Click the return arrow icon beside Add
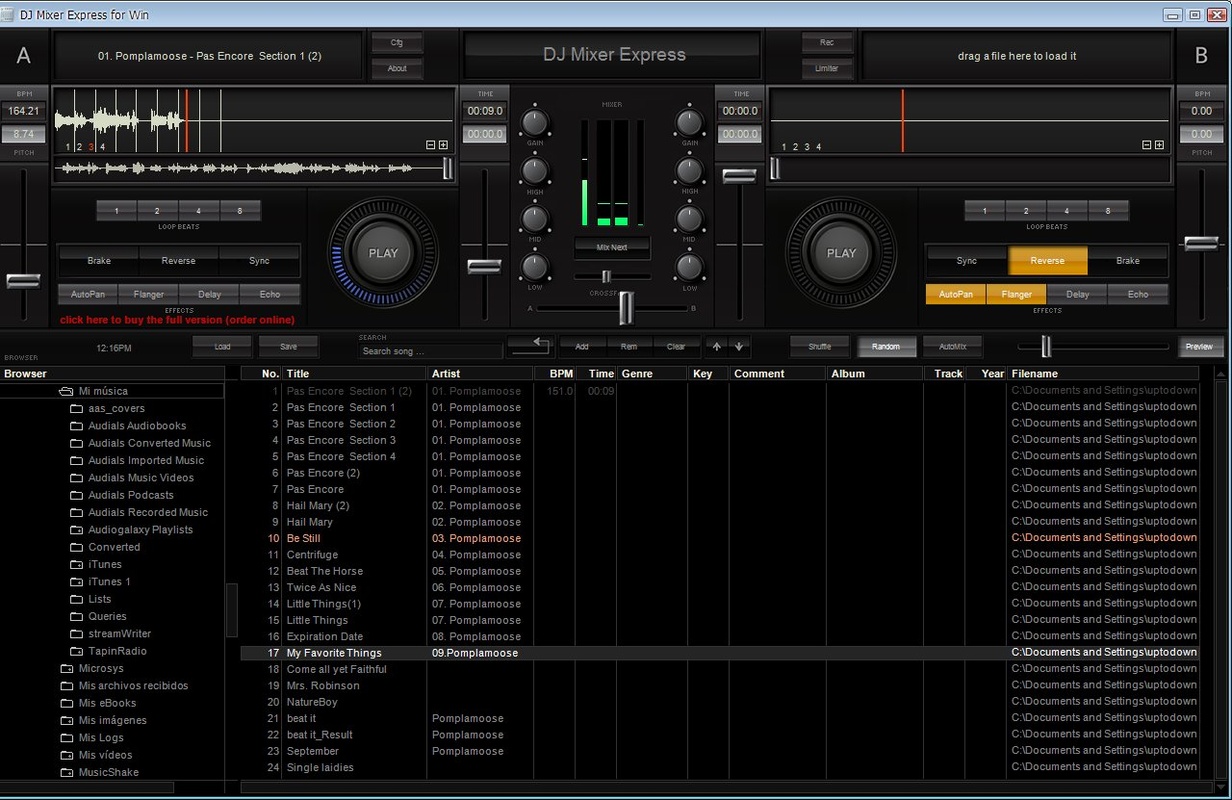The height and width of the screenshot is (800, 1232). coord(530,346)
